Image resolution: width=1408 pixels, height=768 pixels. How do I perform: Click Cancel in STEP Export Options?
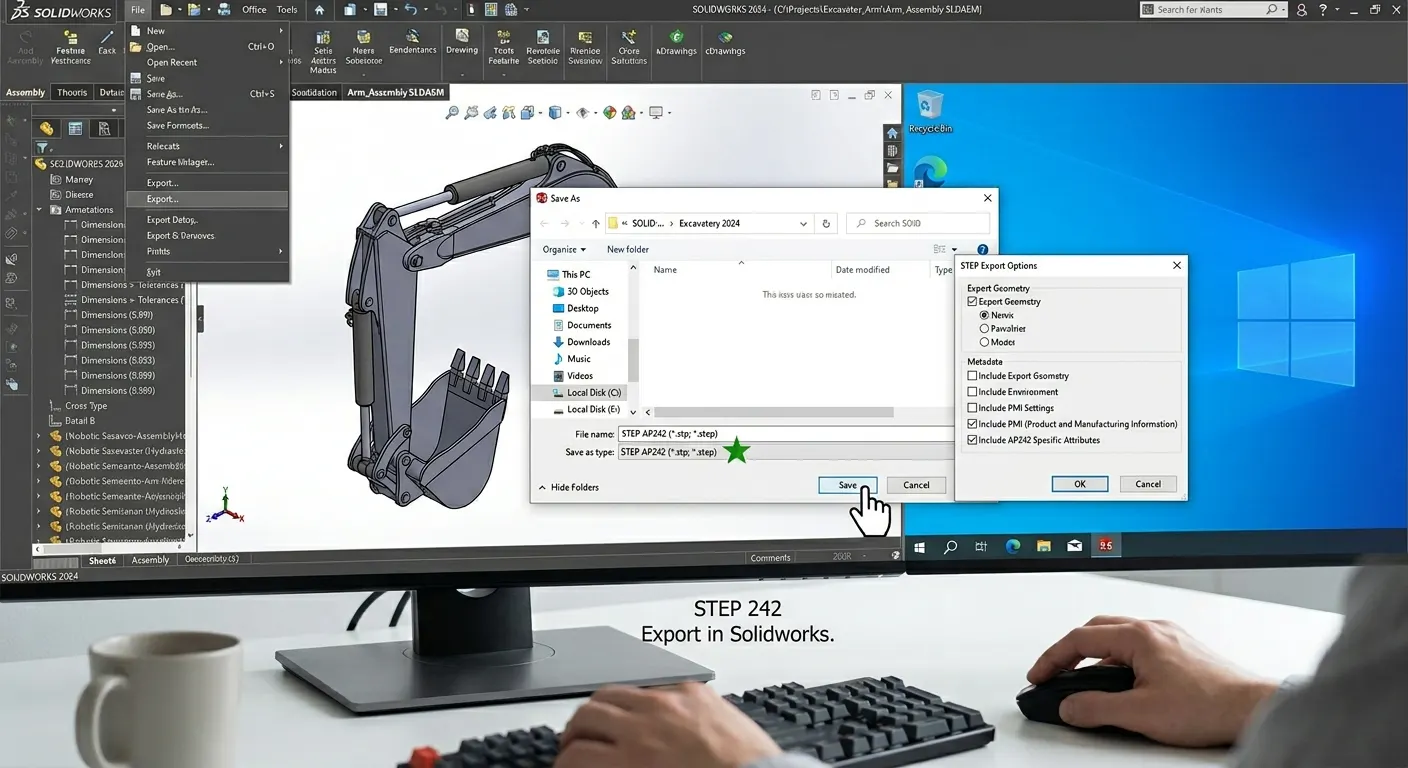1148,484
